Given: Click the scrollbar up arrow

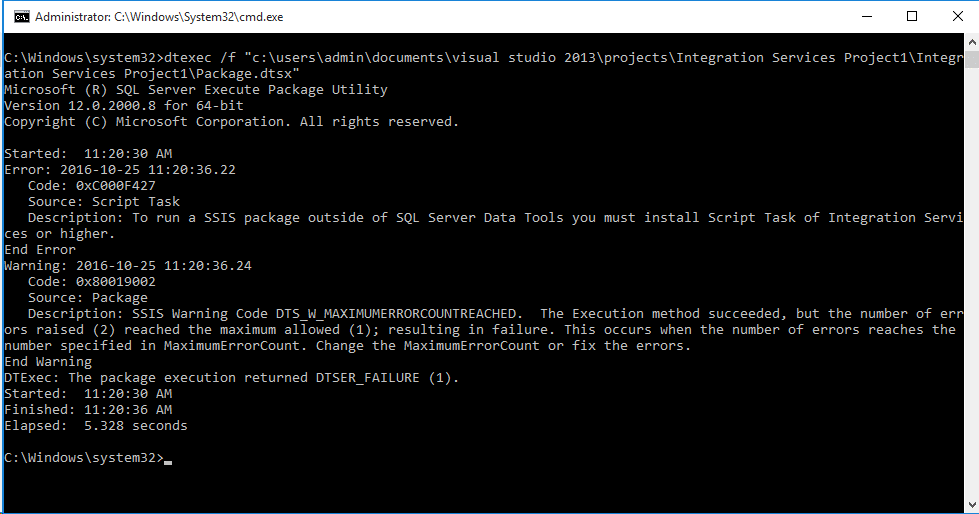Looking at the screenshot, I should point(972,42).
